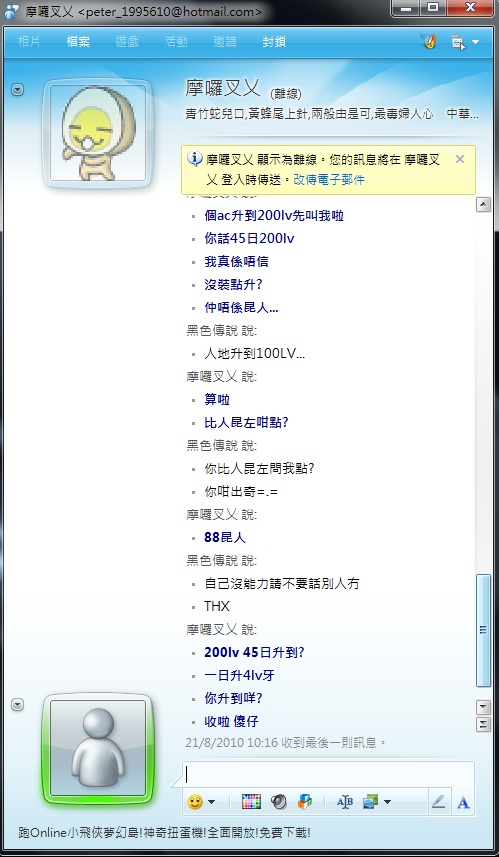This screenshot has height=857, width=499.
Task: Click the bottom advertisement text link
Action: tap(165, 833)
